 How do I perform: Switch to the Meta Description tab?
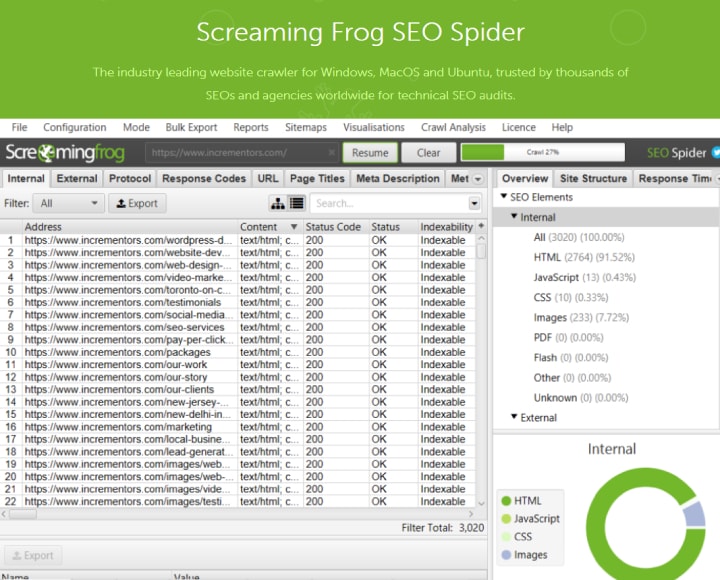pyautogui.click(x=398, y=179)
